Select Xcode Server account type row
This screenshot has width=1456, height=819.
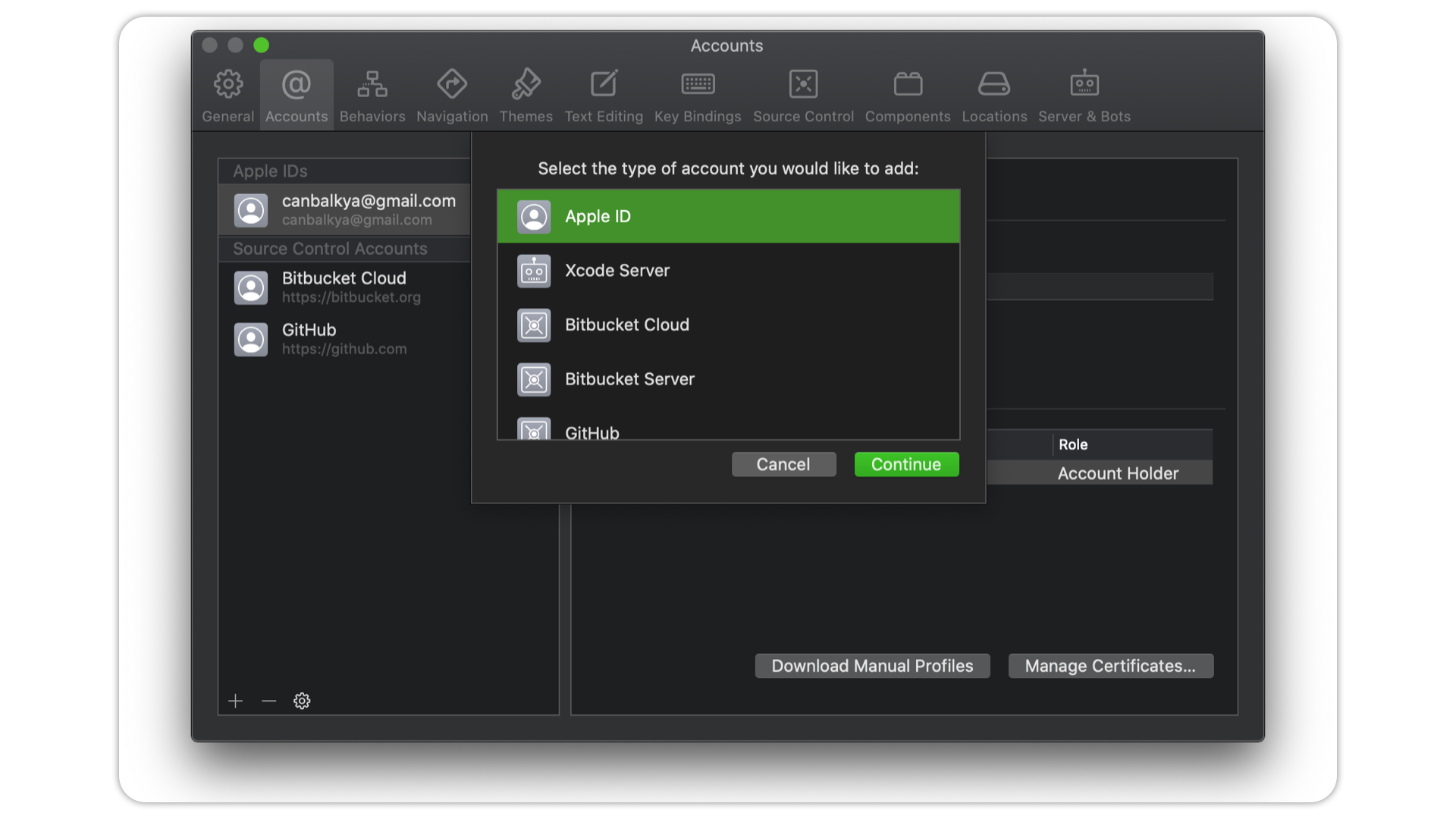point(729,271)
